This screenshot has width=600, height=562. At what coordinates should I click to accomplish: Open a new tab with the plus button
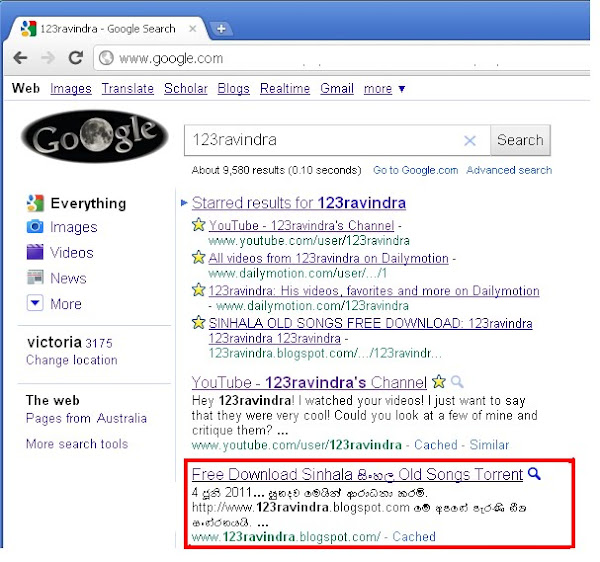tap(221, 29)
